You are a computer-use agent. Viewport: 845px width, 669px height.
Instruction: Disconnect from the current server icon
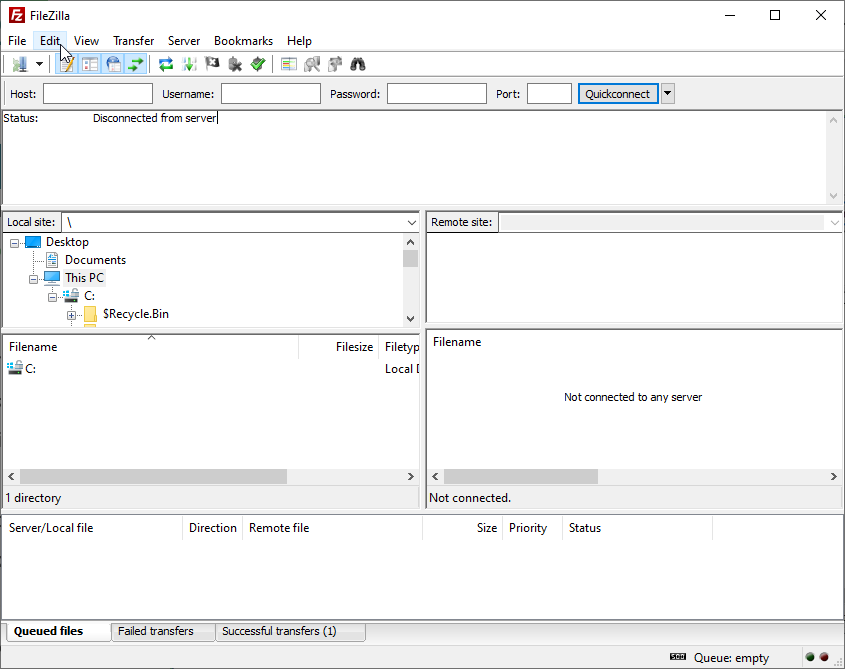(235, 64)
